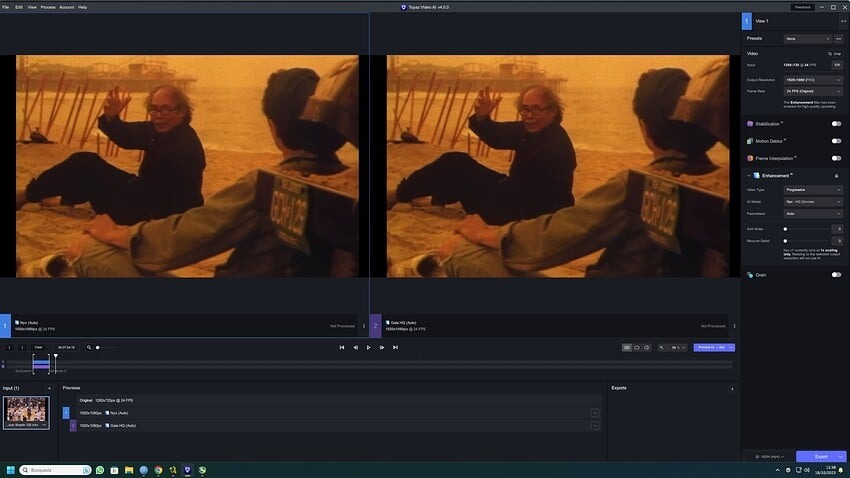Collapse the Enhancement section chevron

coord(749,176)
